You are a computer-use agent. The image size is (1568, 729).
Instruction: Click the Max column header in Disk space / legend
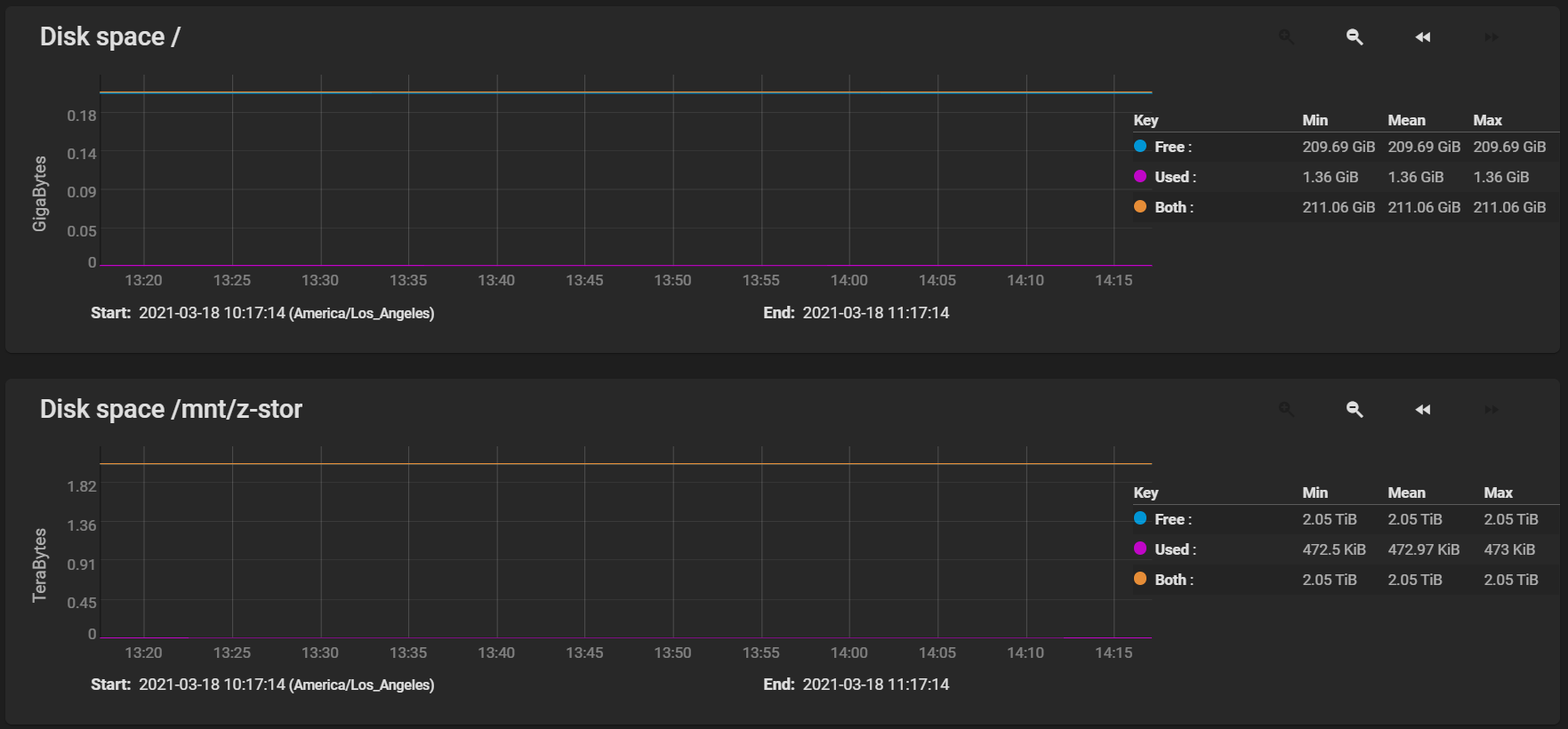click(1487, 120)
